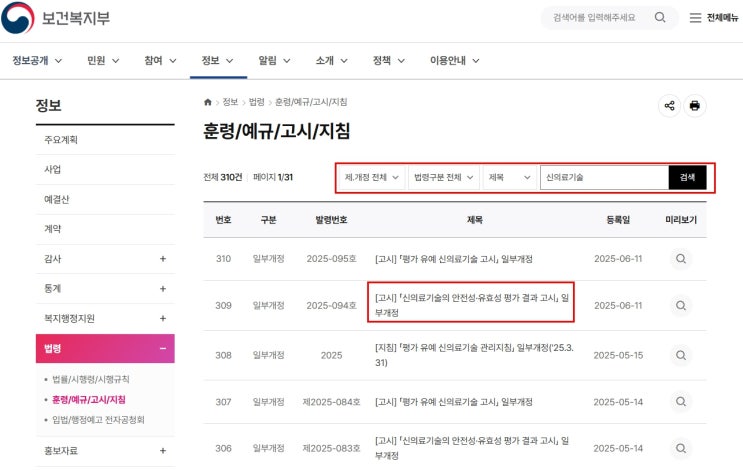Open row 307 평가 유예 신의료기술 고시 title
Image resolution: width=743 pixels, height=470 pixels.
click(x=454, y=402)
